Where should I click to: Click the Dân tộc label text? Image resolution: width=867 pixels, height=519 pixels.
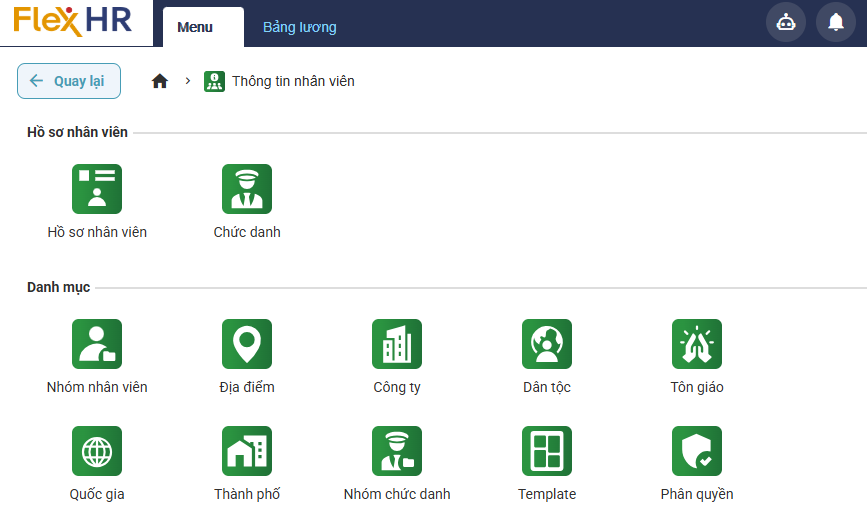[547, 387]
